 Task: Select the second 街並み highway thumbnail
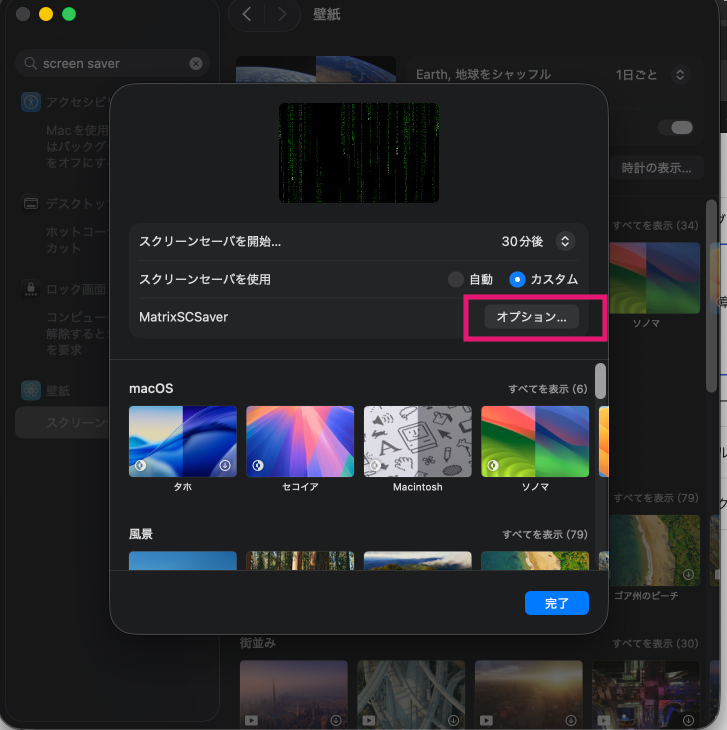411,694
